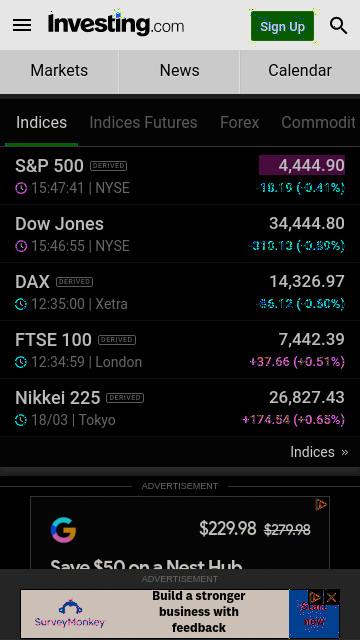The height and width of the screenshot is (640, 360).
Task: Click the SurveyMonkey logo
Action: 70,613
